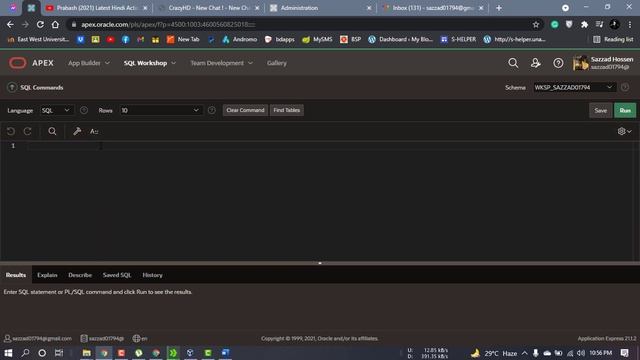Image resolution: width=640 pixels, height=360 pixels.
Task: Open the Andromo bookmark
Action: (240, 40)
